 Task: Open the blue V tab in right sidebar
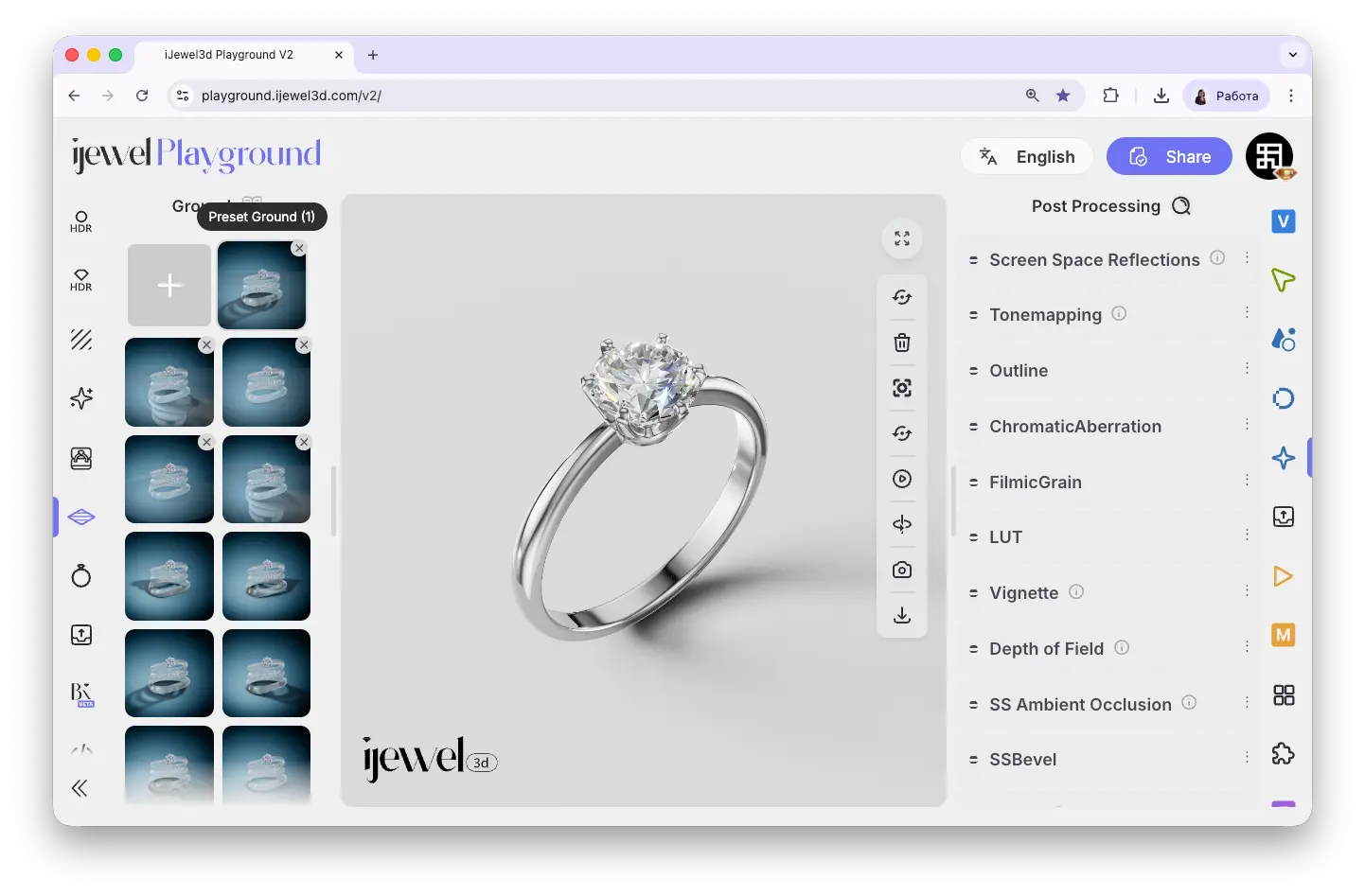click(x=1284, y=221)
